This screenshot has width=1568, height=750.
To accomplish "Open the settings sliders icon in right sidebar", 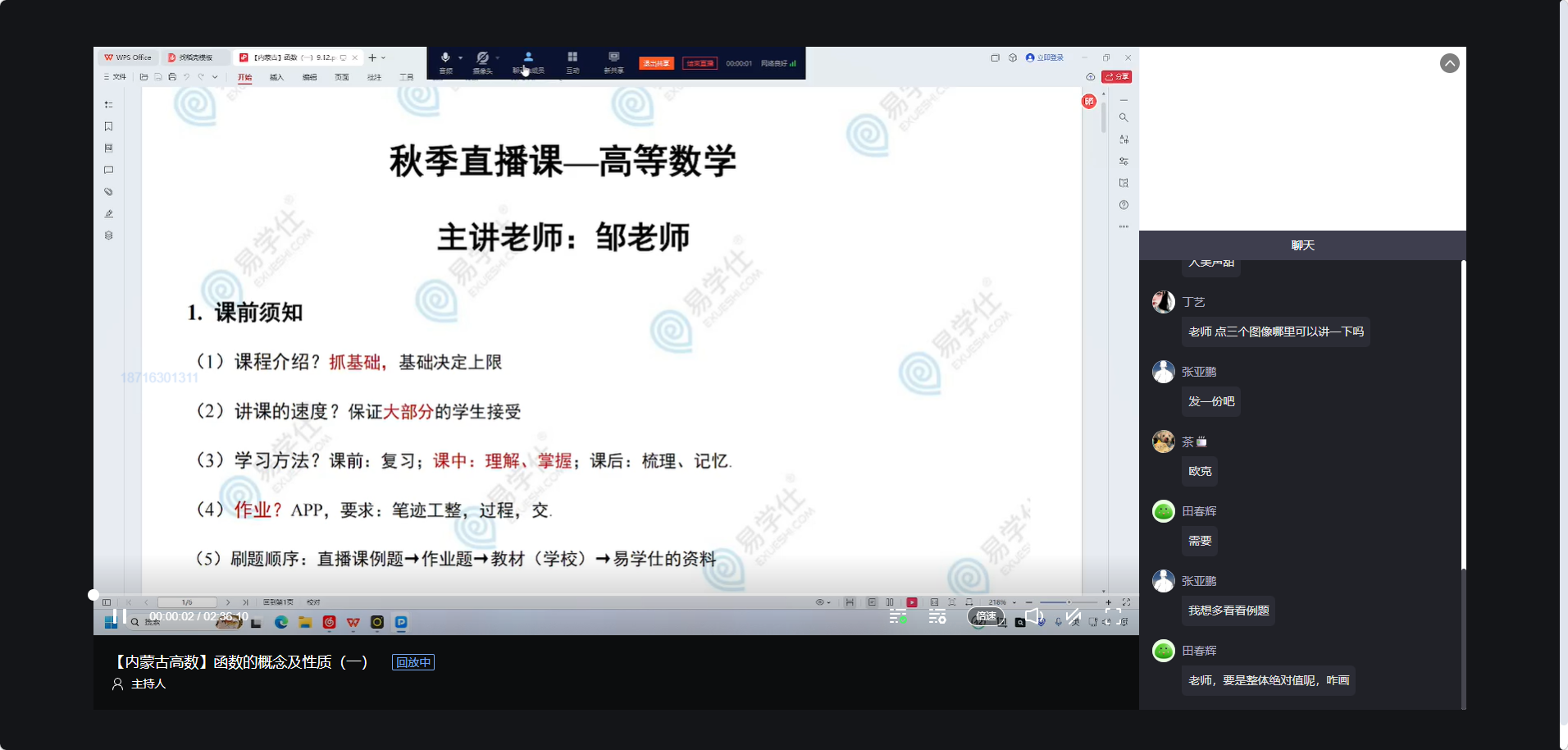I will click(1124, 161).
